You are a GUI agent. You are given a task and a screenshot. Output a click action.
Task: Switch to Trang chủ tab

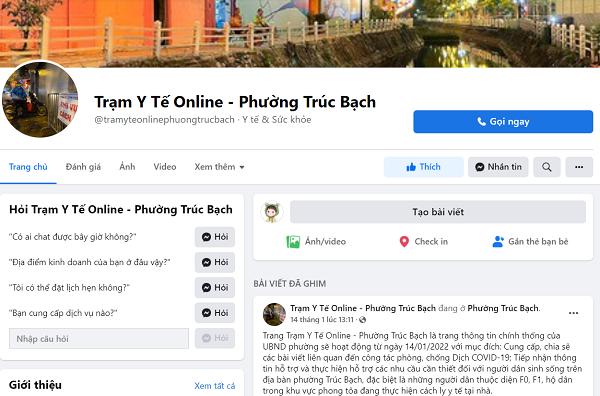tap(28, 167)
